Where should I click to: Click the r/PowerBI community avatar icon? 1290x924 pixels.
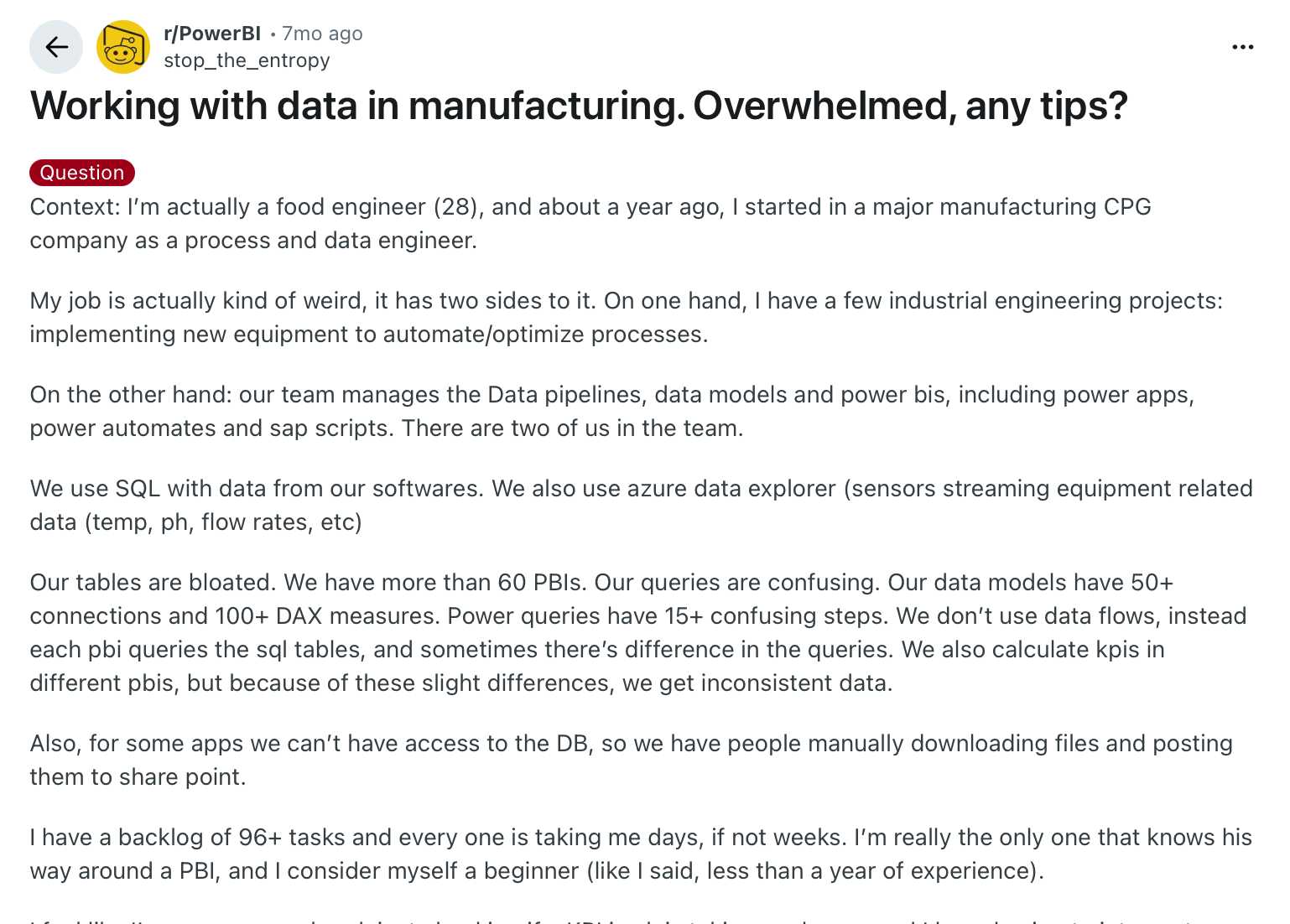[123, 47]
